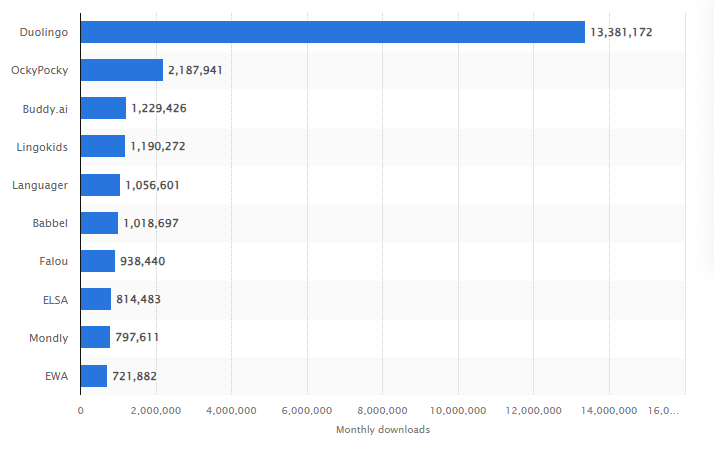Screen dimensions: 714x458
Task: Click the value 938,440
Action: click(143, 261)
